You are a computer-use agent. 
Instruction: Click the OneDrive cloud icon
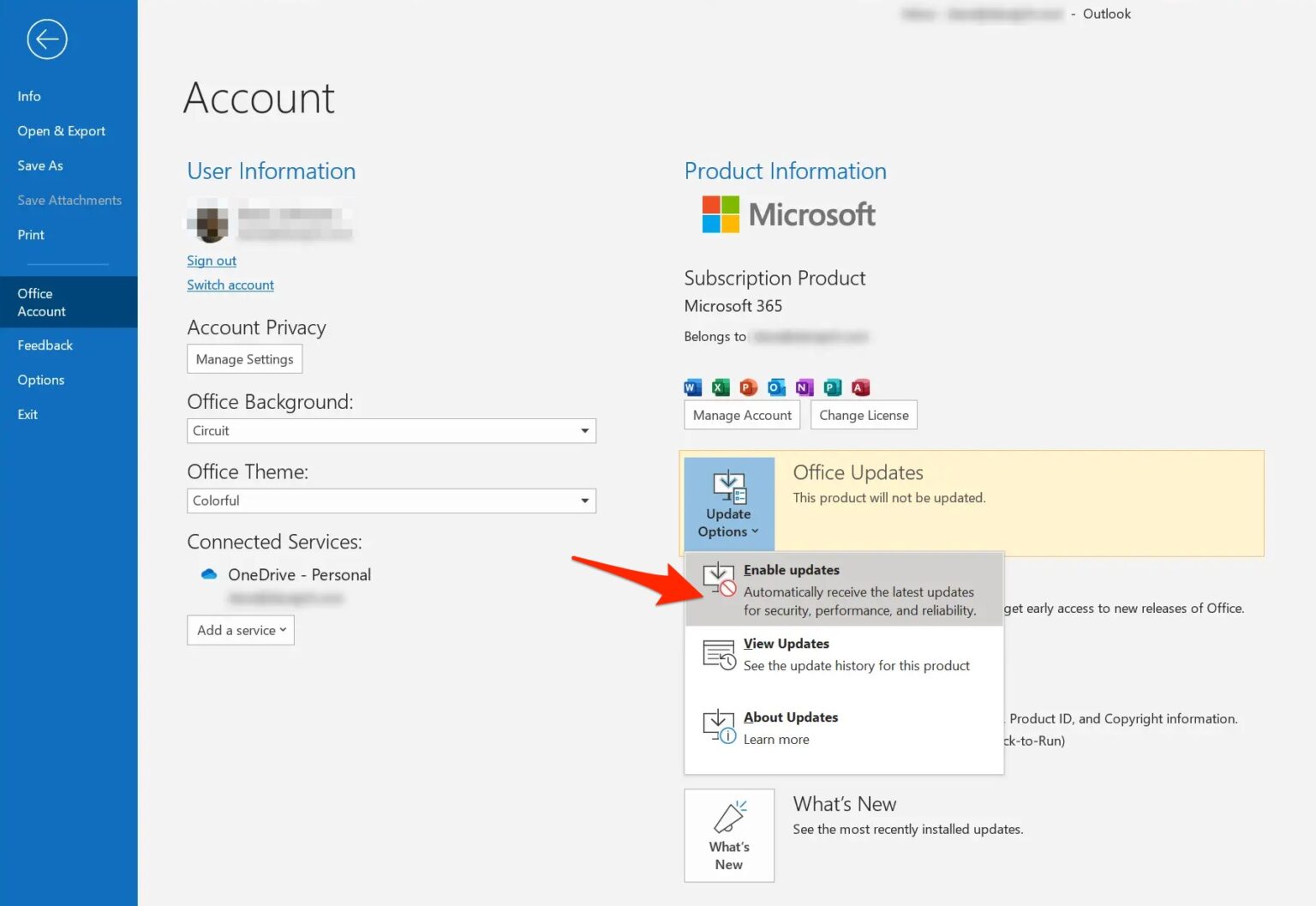pos(208,573)
